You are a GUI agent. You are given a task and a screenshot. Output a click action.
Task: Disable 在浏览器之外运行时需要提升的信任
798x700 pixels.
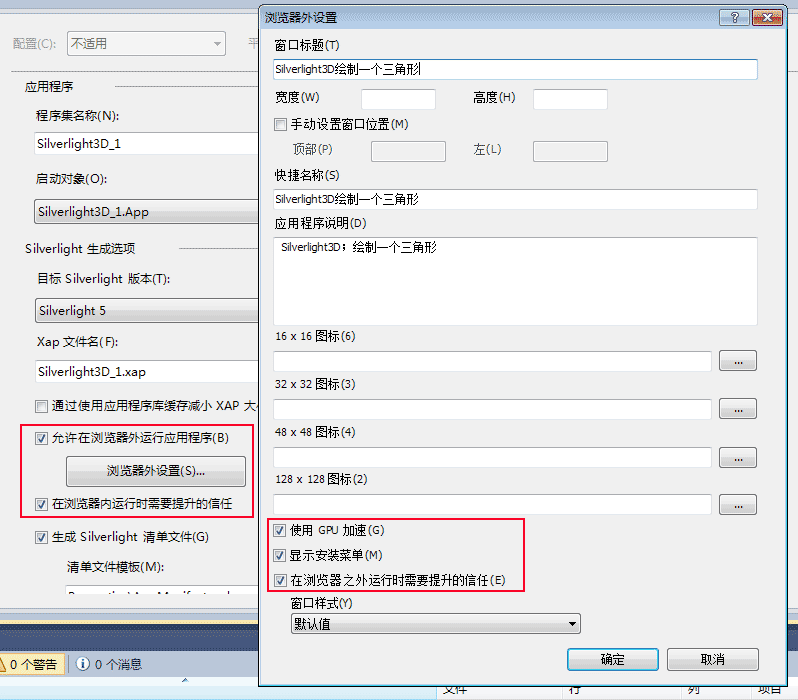280,580
